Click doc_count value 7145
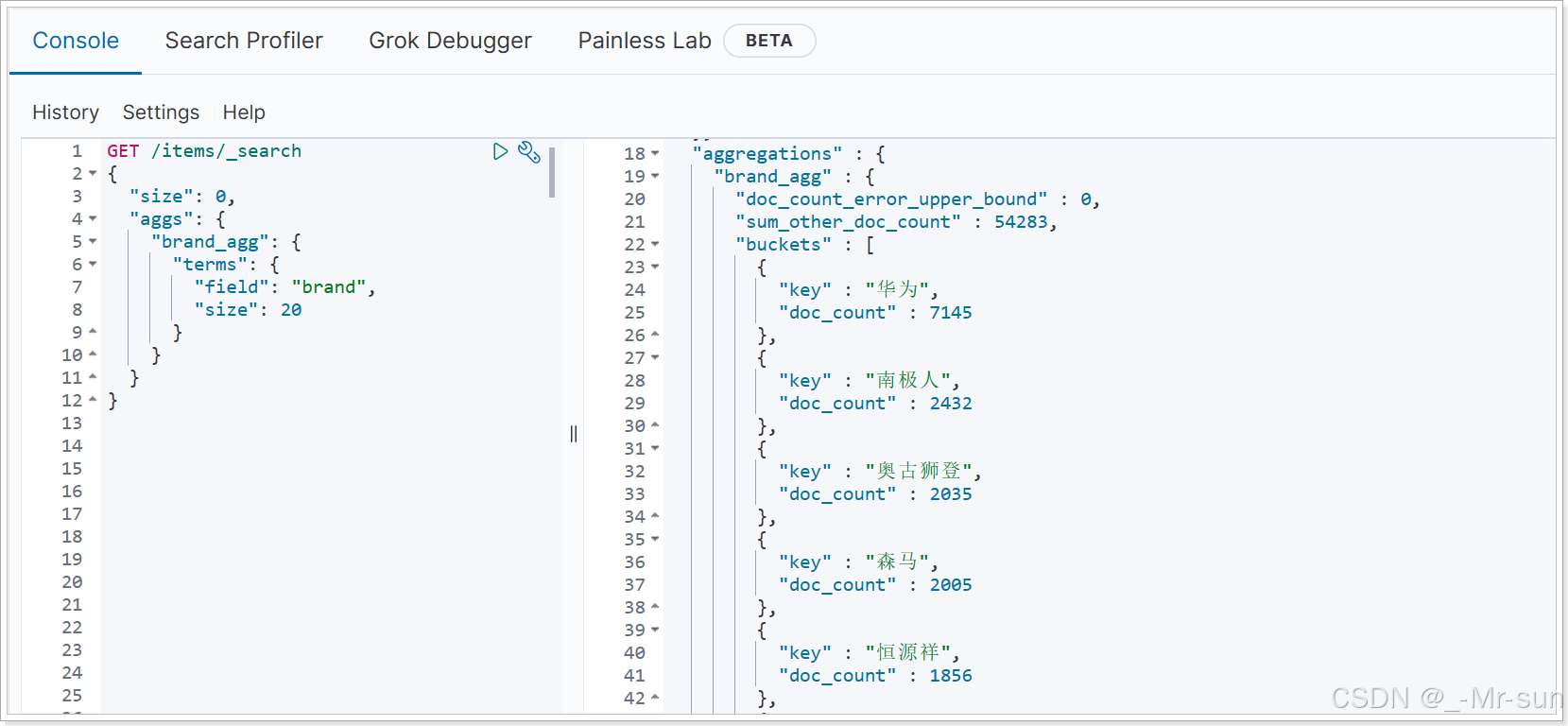The width and height of the screenshot is (1568, 726). tap(951, 313)
